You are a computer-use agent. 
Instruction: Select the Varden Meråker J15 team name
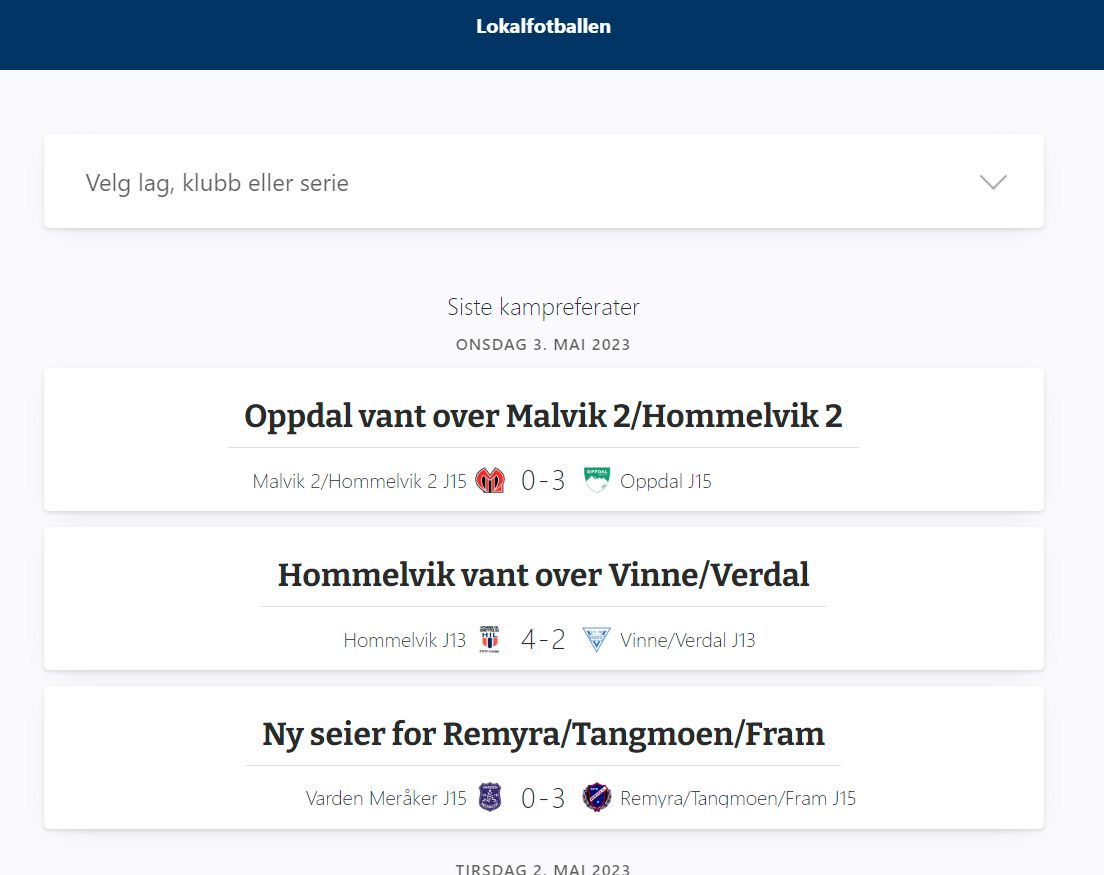coord(385,797)
